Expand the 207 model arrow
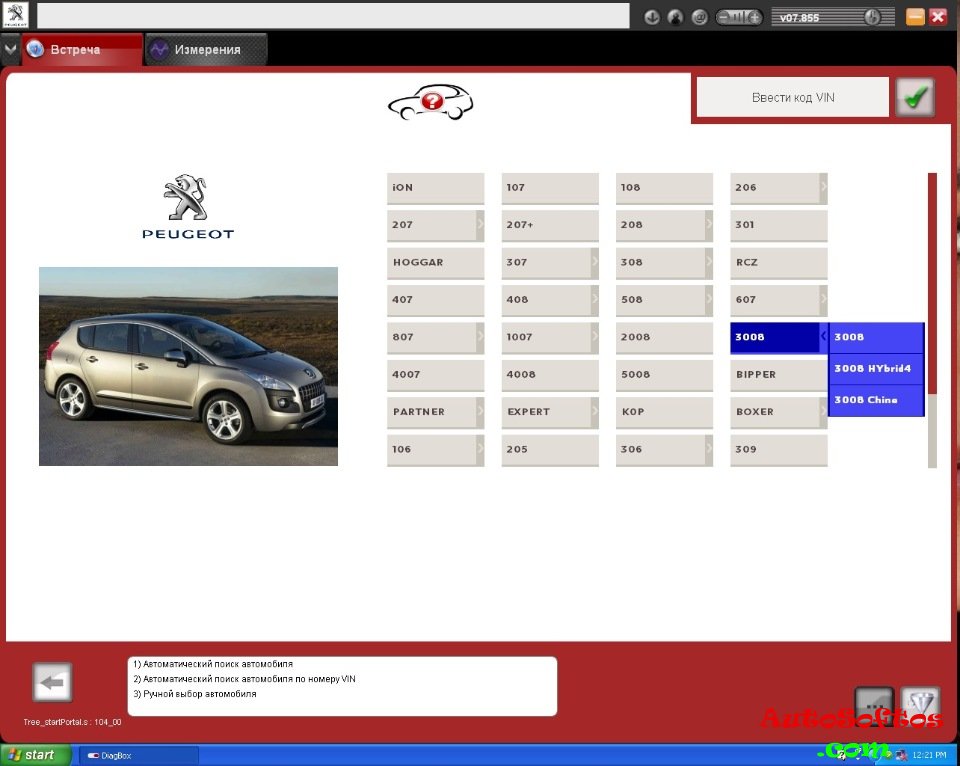The image size is (960, 766). (480, 225)
